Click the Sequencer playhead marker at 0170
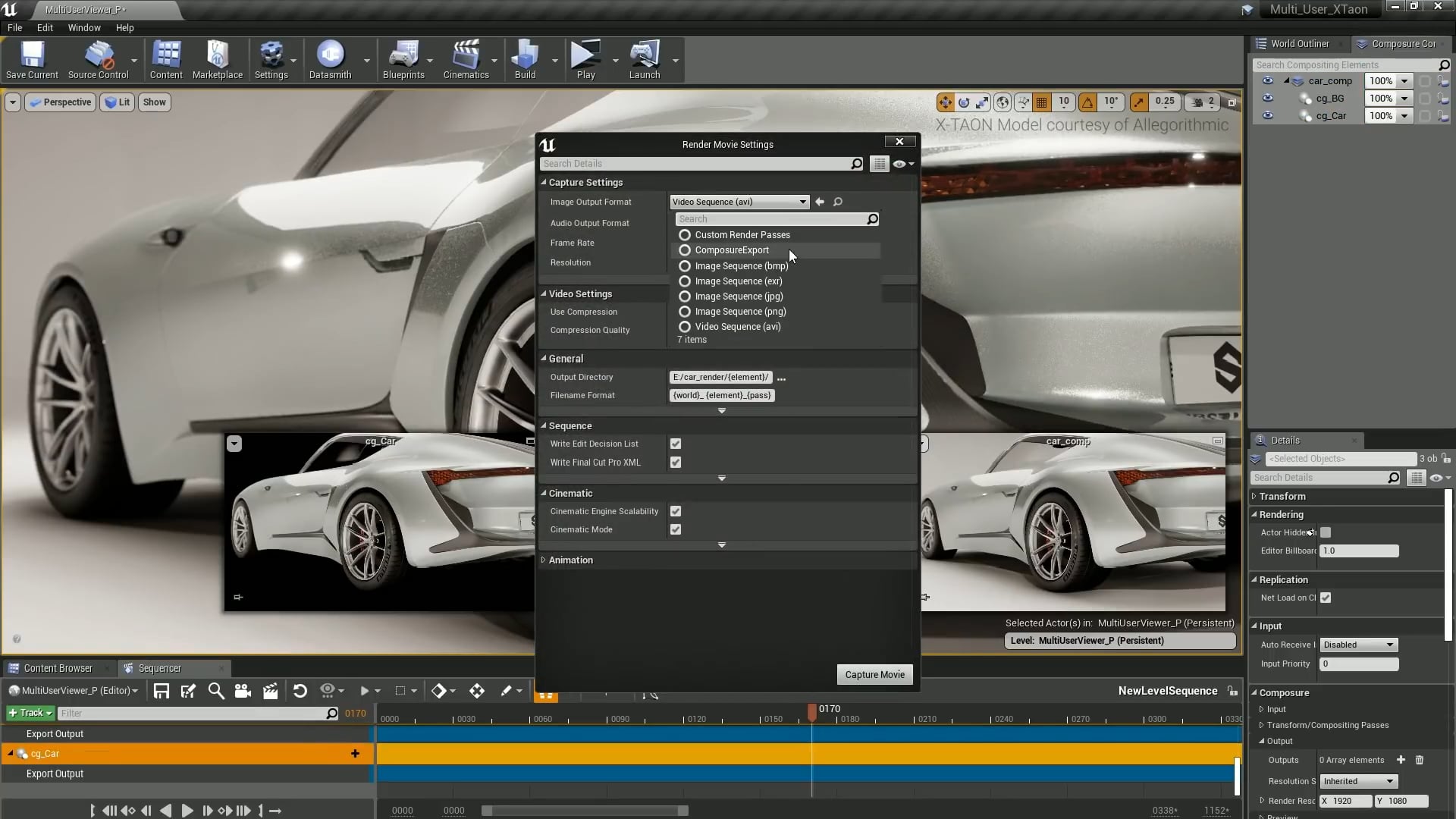 812,712
